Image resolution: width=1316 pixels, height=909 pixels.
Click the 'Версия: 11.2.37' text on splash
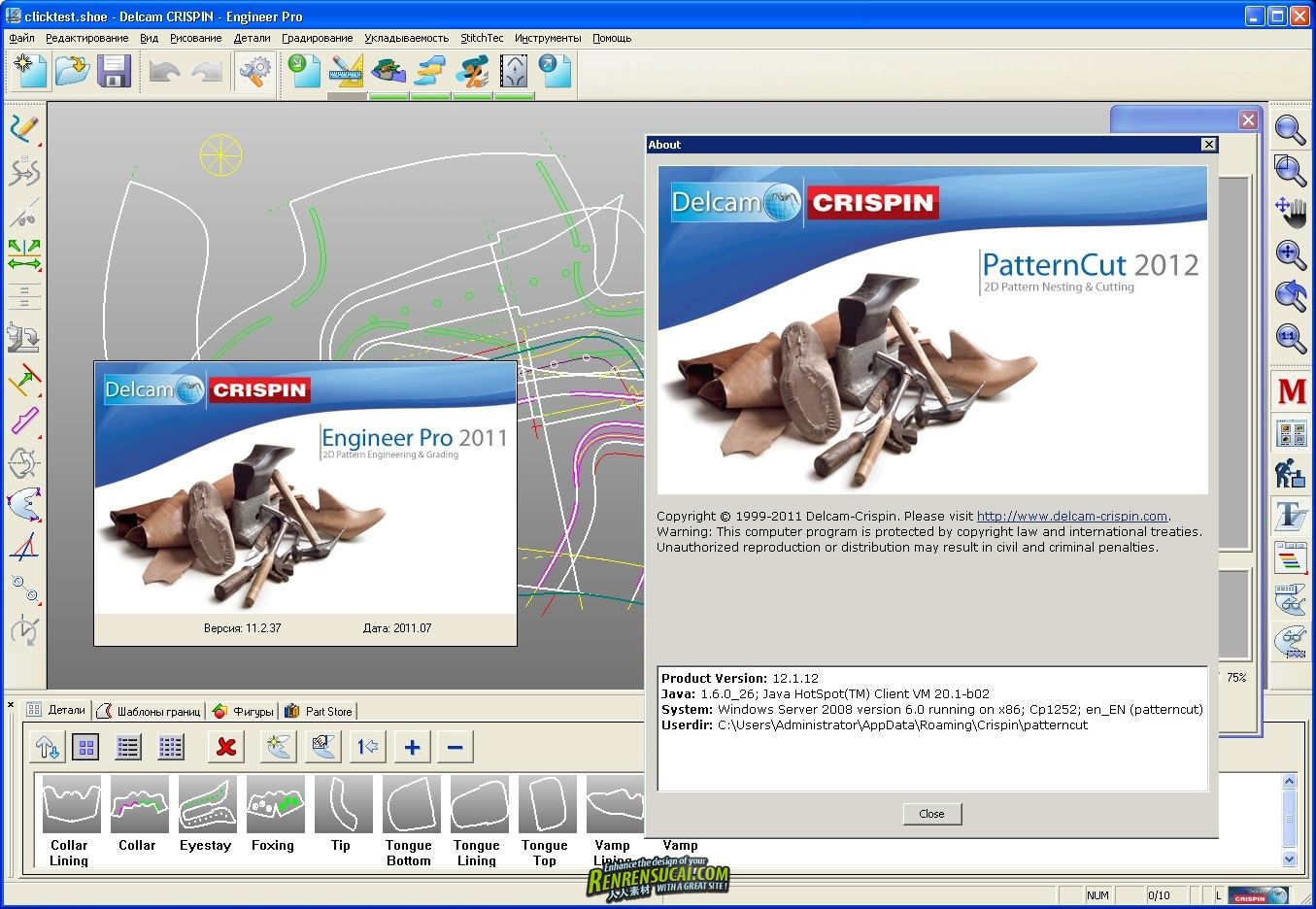pyautogui.click(x=243, y=628)
